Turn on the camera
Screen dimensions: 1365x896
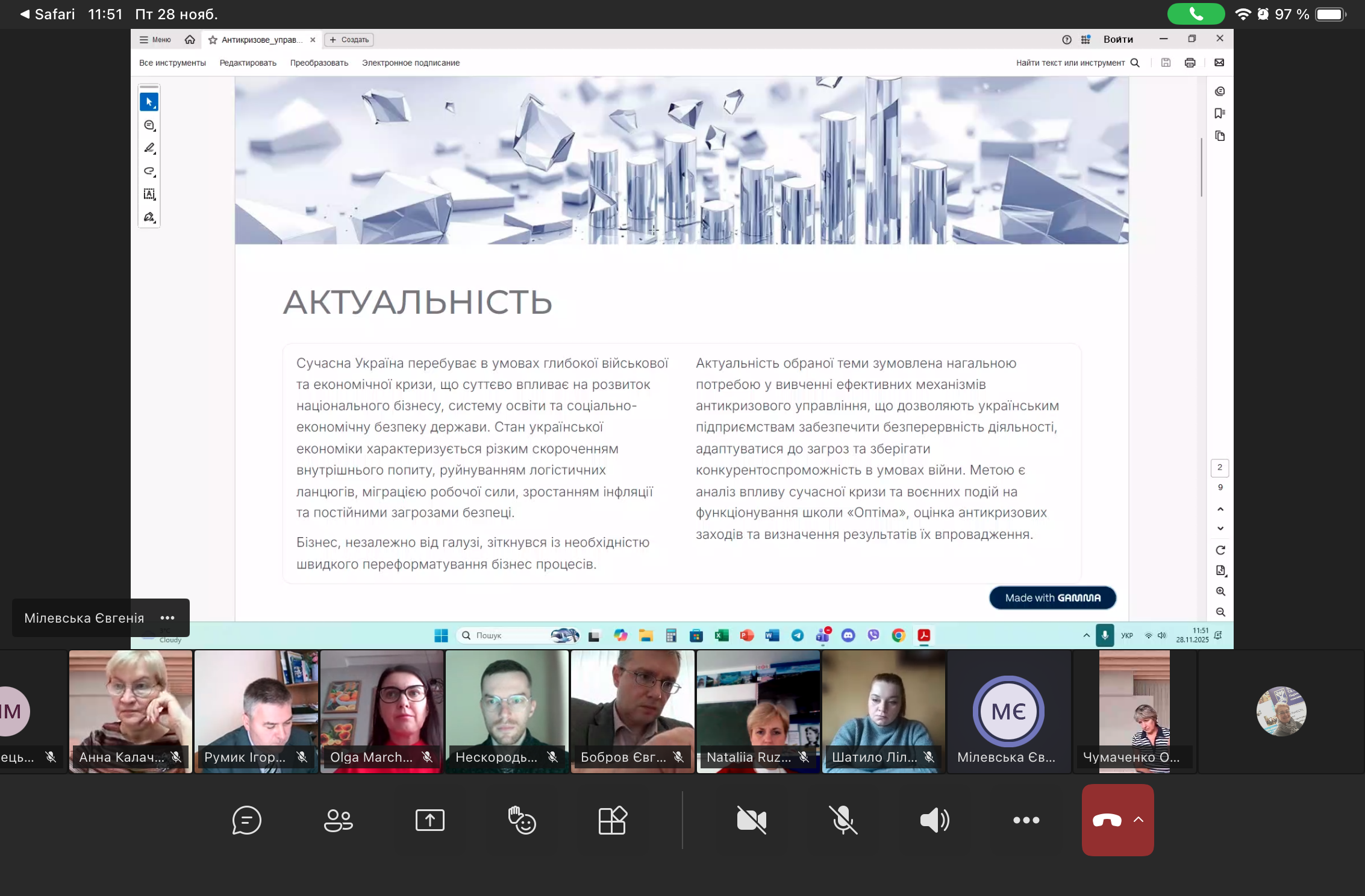(751, 820)
